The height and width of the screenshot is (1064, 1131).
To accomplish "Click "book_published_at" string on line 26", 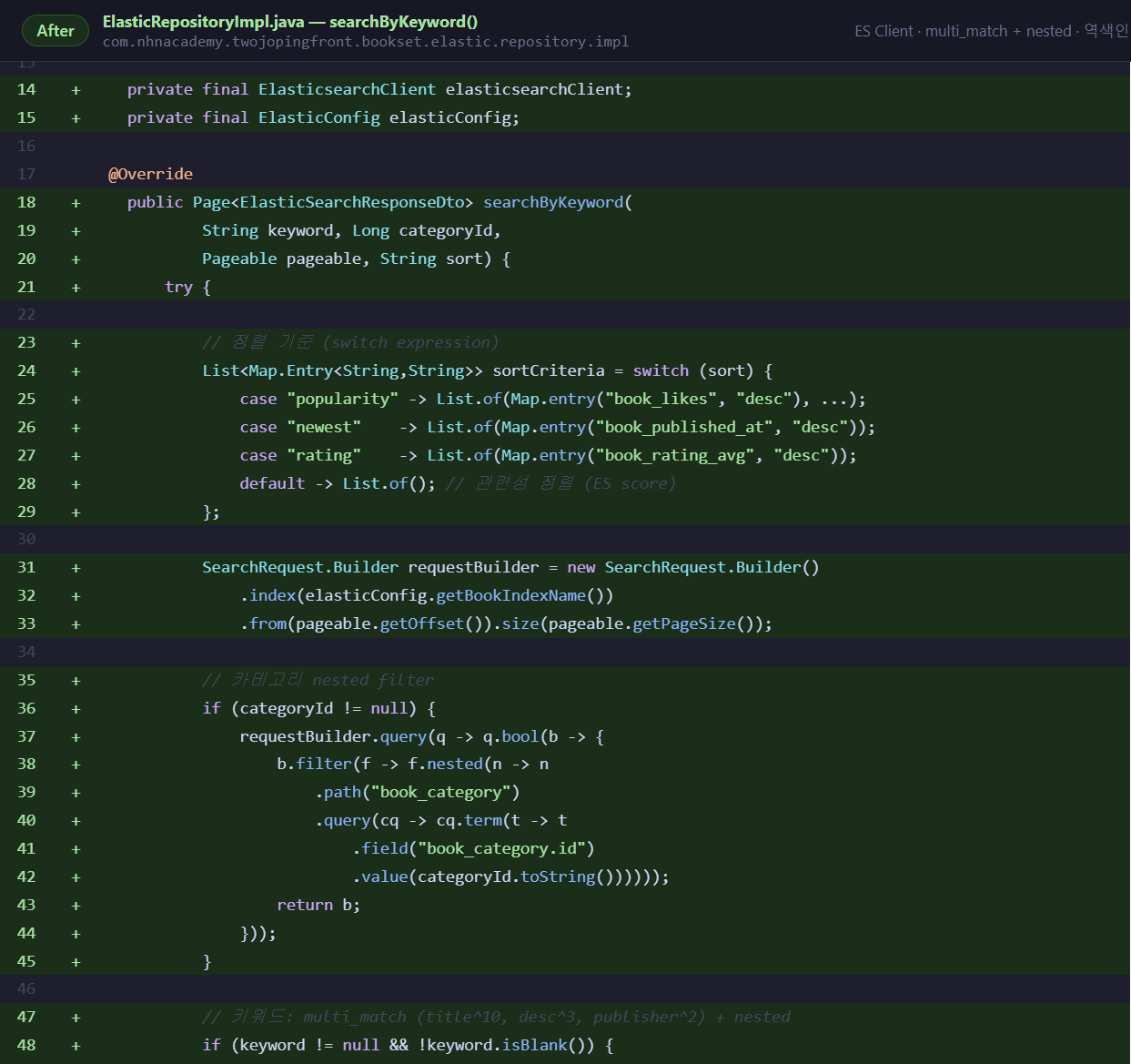I will [684, 427].
